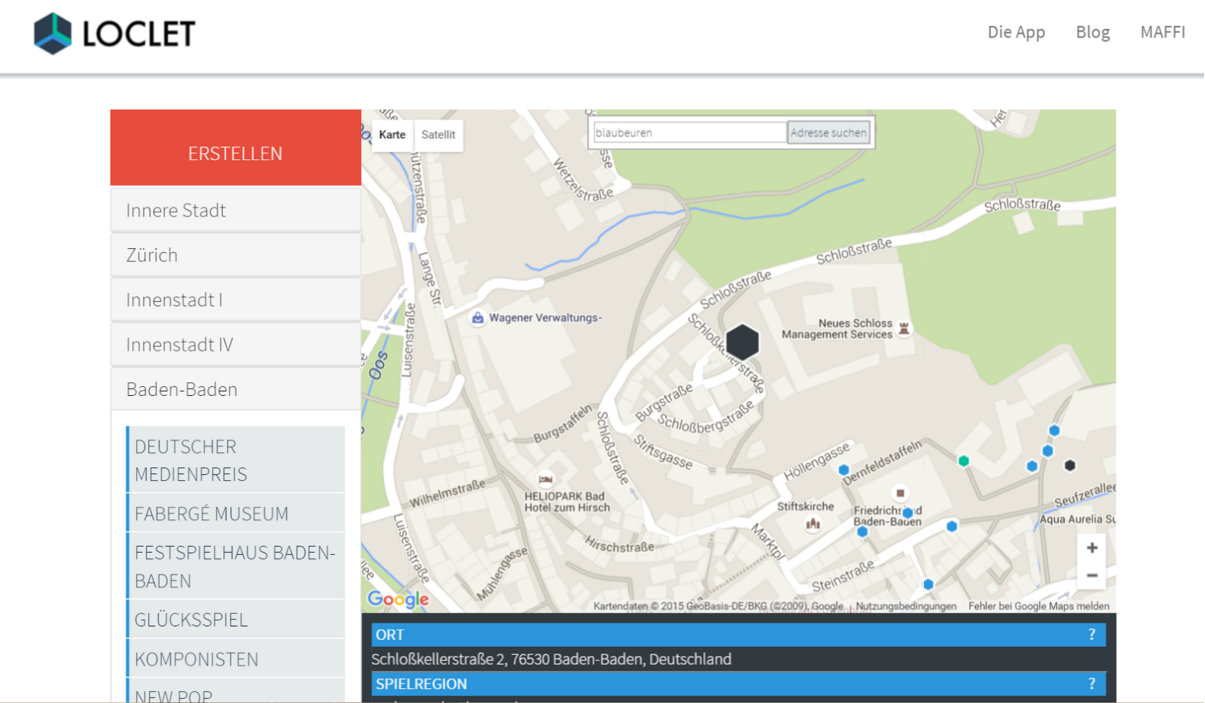
Task: Click the red ERSTELLEN button
Action: point(235,148)
